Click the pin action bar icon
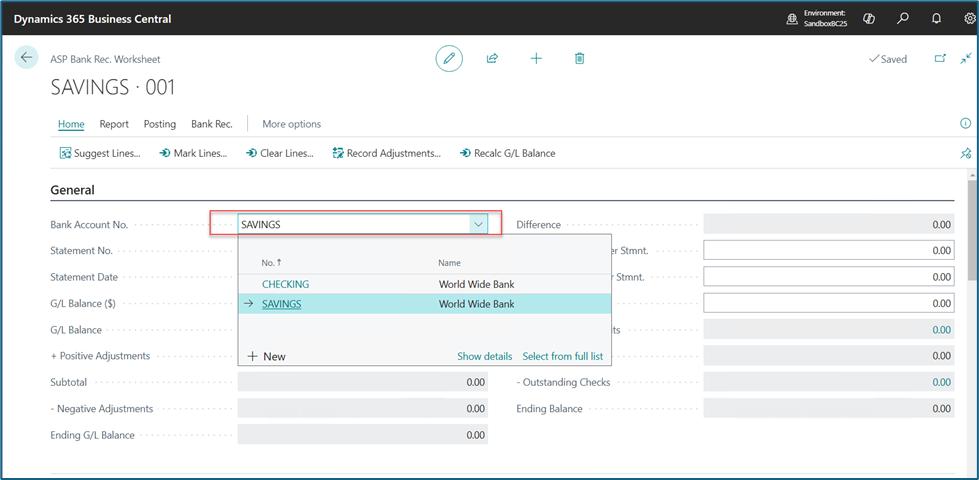This screenshot has width=979, height=480. (965, 153)
